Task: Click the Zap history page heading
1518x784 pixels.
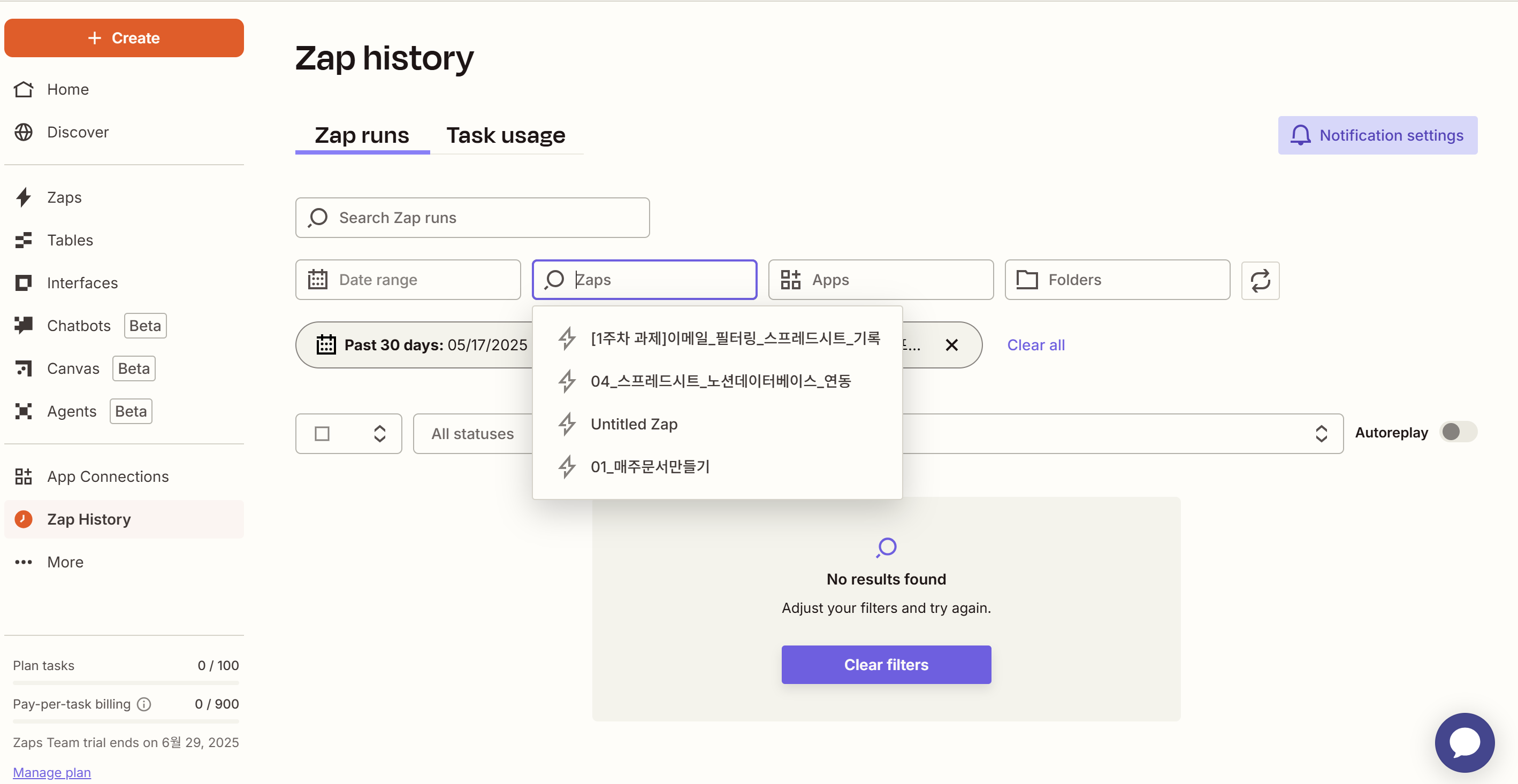Action: pyautogui.click(x=384, y=59)
